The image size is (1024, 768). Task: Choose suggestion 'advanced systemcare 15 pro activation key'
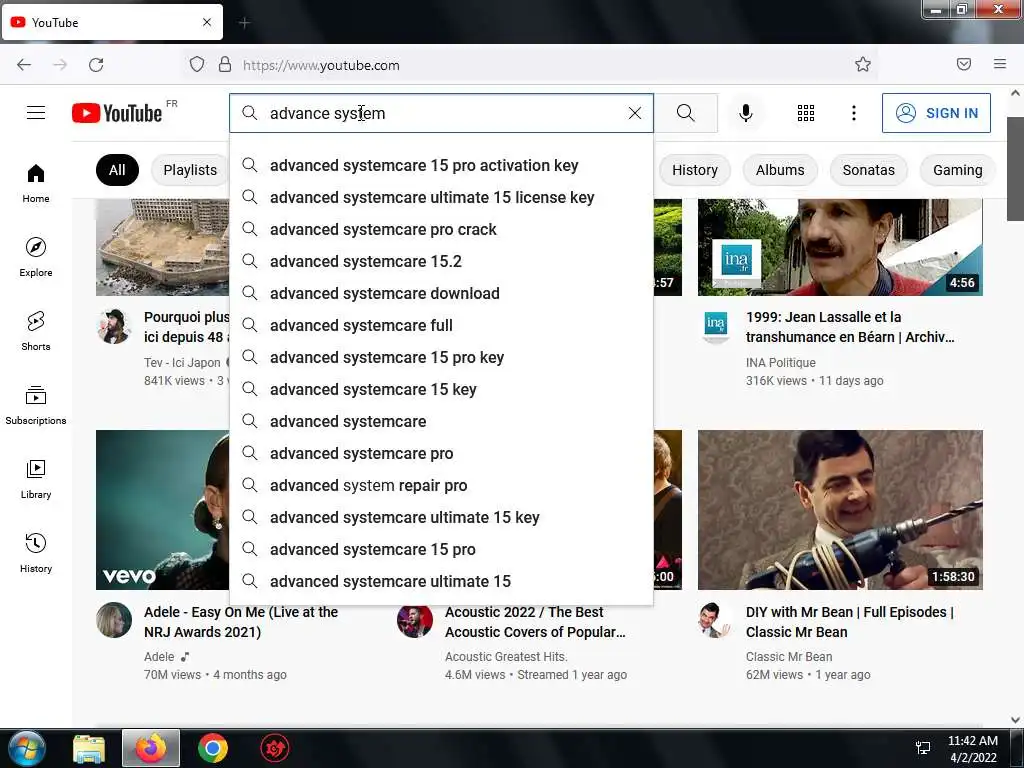click(441, 165)
